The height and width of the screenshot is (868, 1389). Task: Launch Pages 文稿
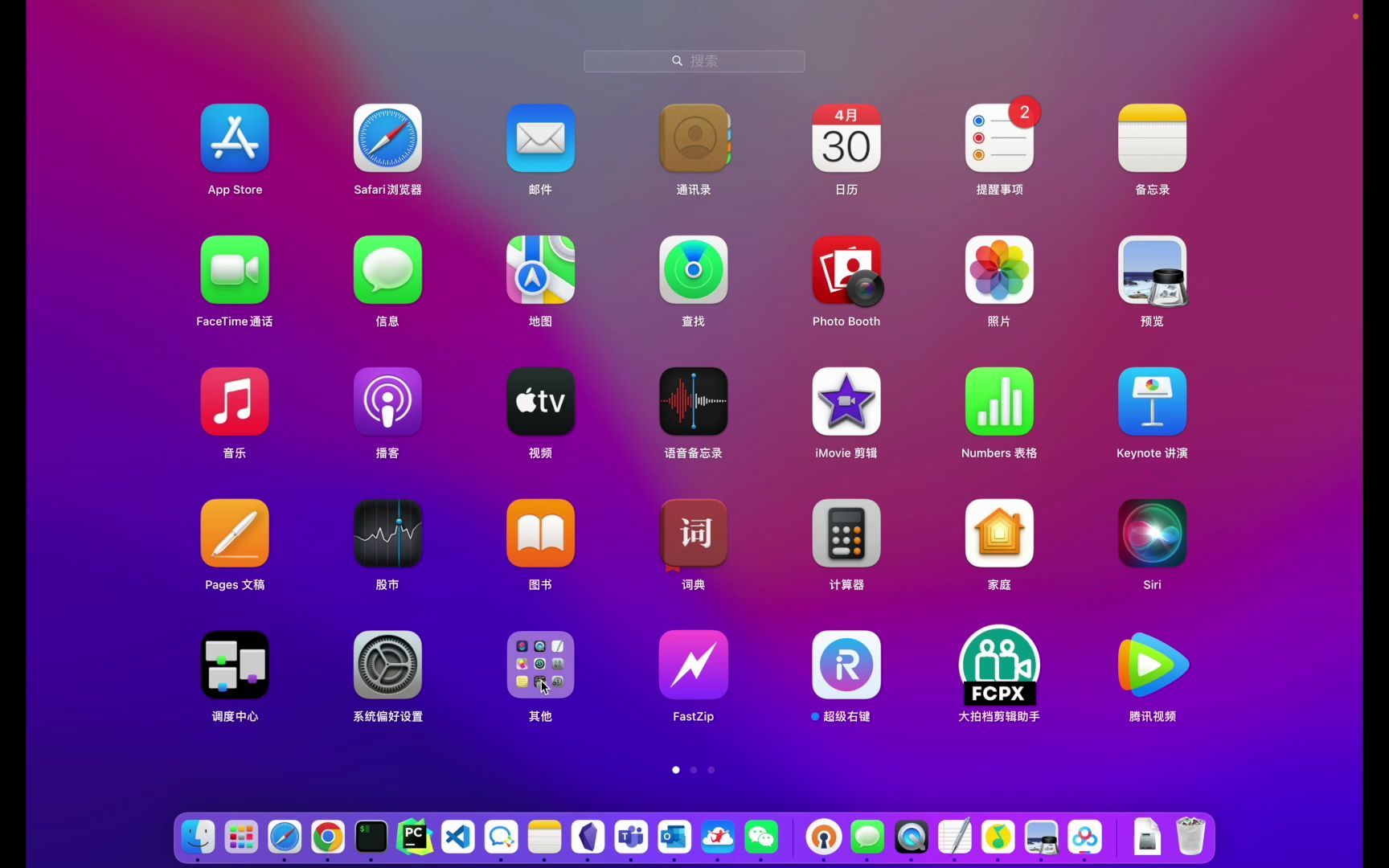click(235, 534)
